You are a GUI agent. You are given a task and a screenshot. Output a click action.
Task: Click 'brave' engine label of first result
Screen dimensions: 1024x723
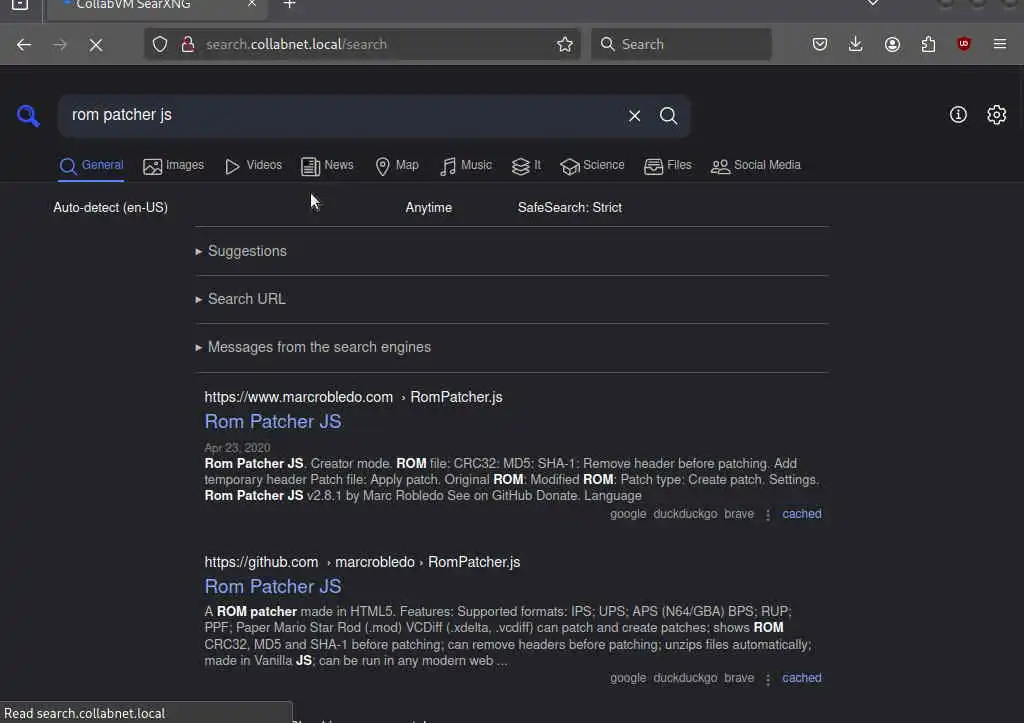click(739, 514)
